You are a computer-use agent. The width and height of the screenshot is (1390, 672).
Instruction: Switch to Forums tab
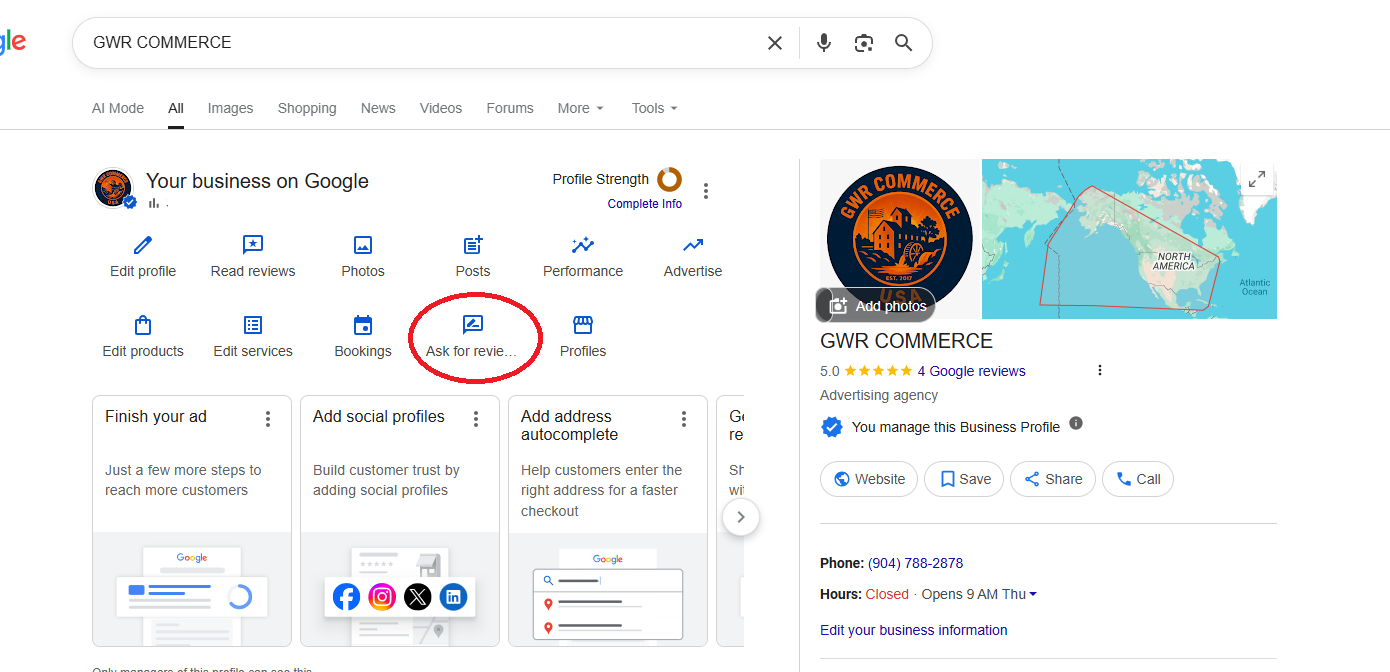pyautogui.click(x=510, y=108)
